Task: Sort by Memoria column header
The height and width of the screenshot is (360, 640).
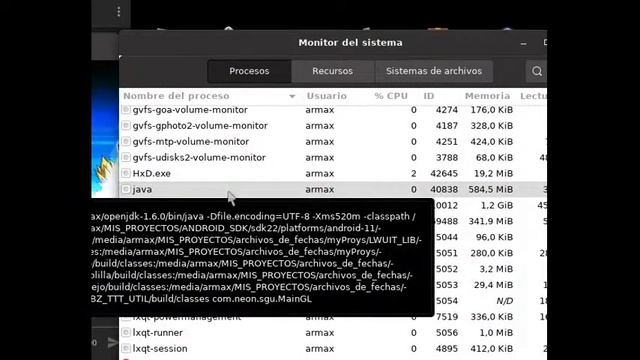Action: (487, 96)
